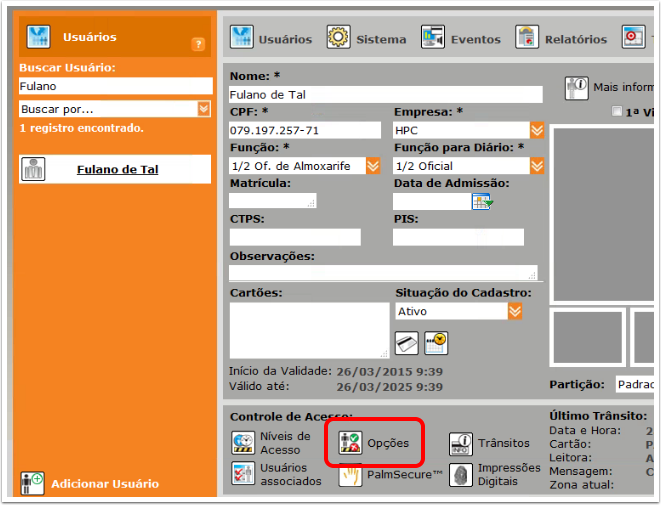Click the '1 registro encontrado.' text

coord(81,128)
